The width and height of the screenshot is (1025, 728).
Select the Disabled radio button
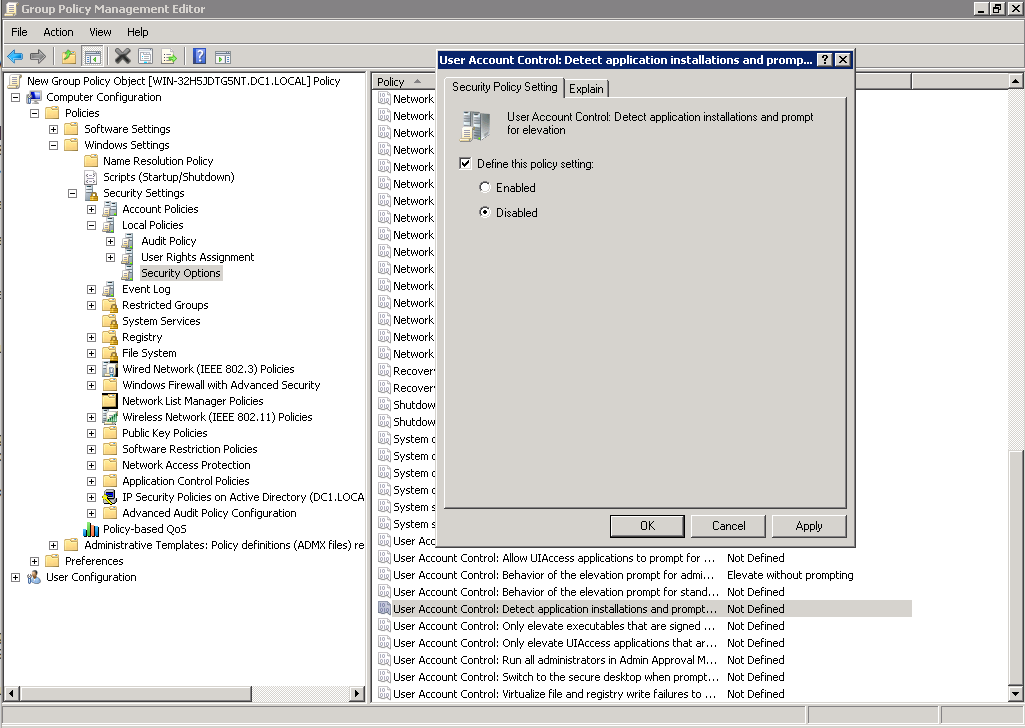[x=486, y=213]
